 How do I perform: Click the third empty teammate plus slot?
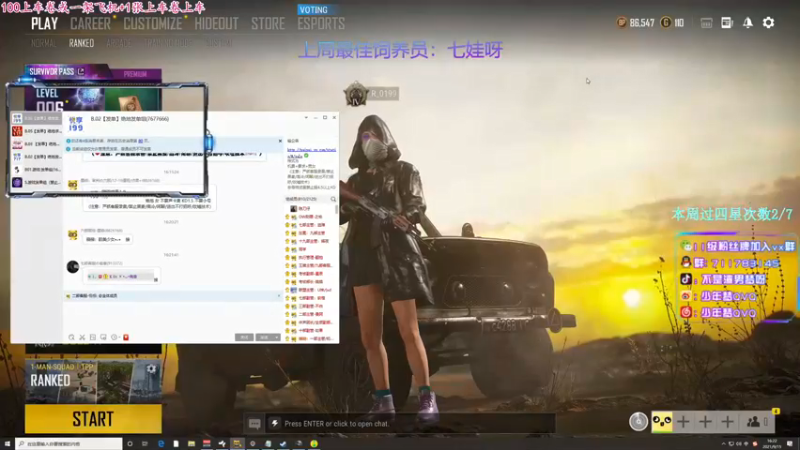pos(728,422)
